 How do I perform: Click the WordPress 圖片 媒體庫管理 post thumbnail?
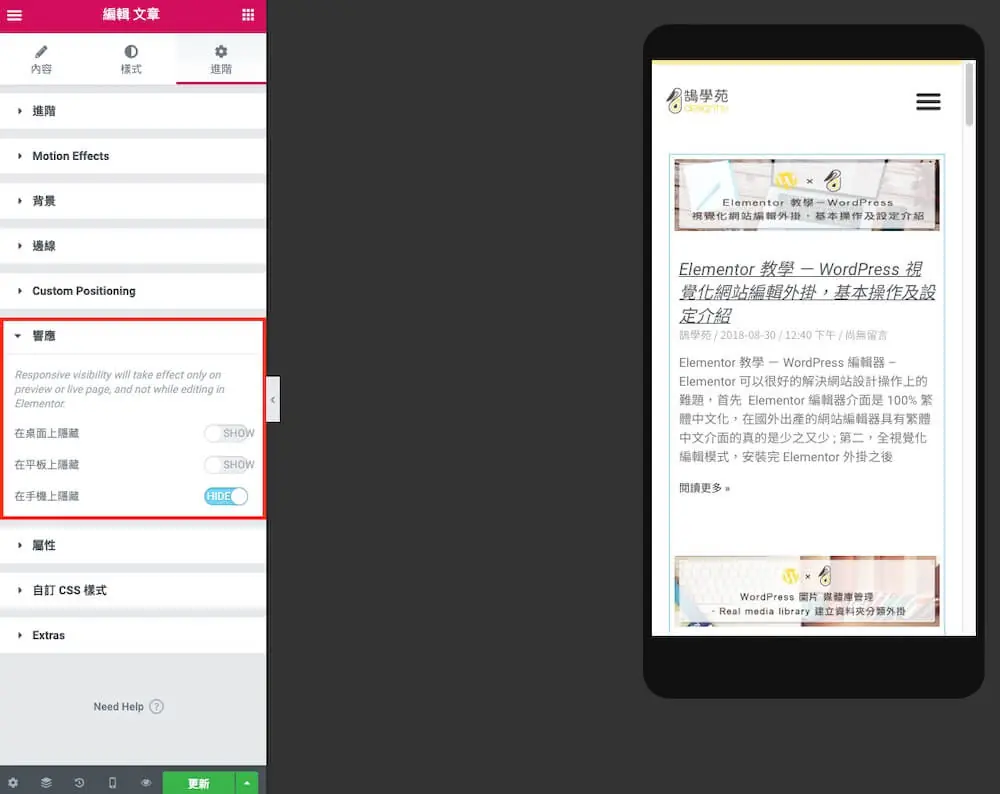[807, 591]
